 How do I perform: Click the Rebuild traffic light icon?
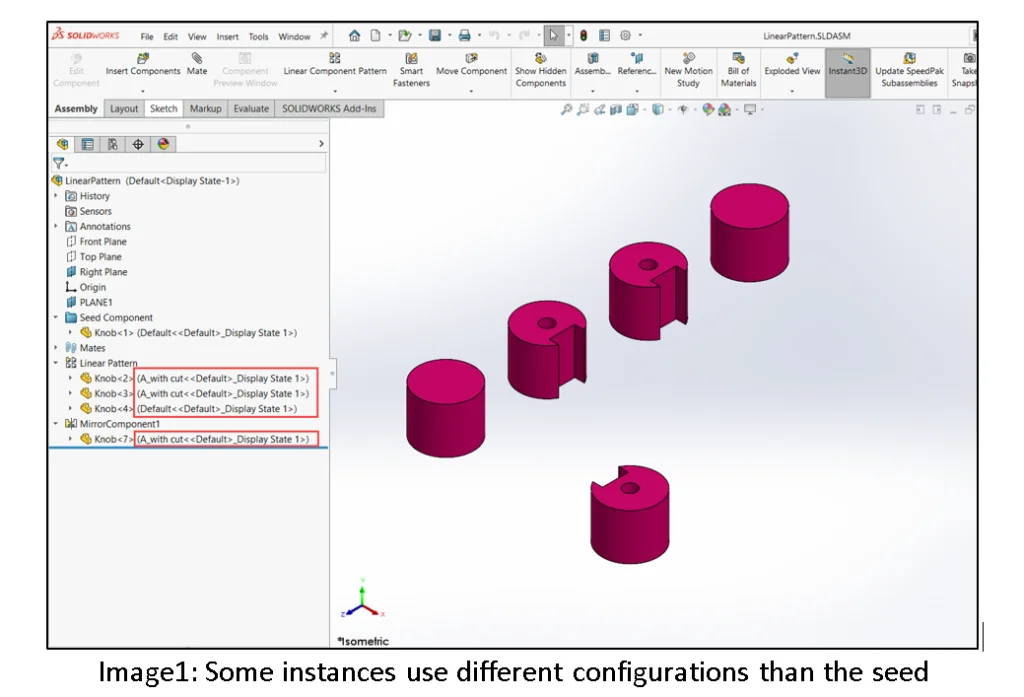click(x=583, y=36)
